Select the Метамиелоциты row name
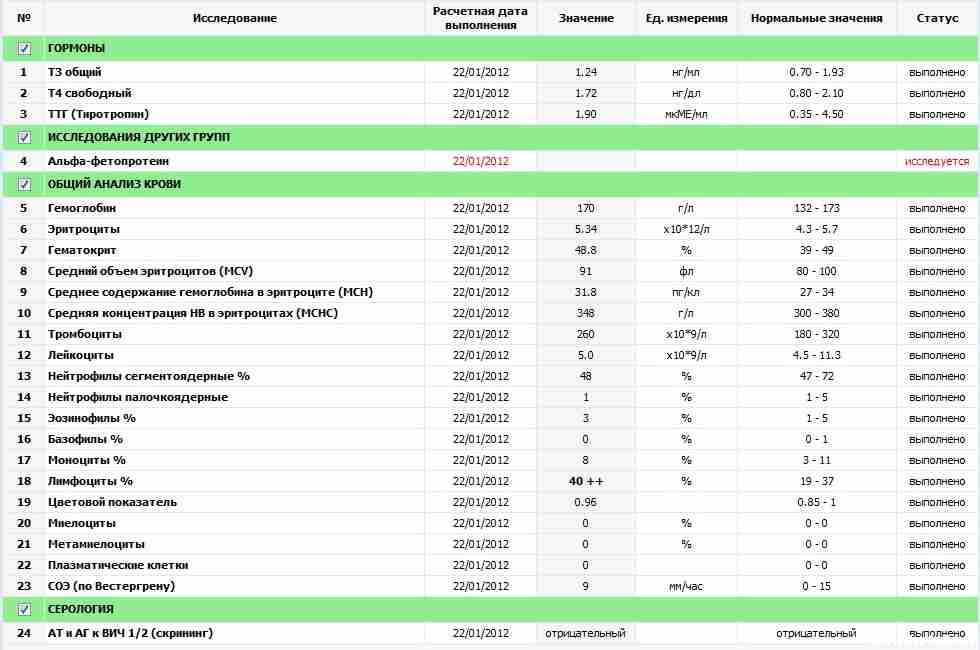The image size is (980, 650). click(x=96, y=544)
